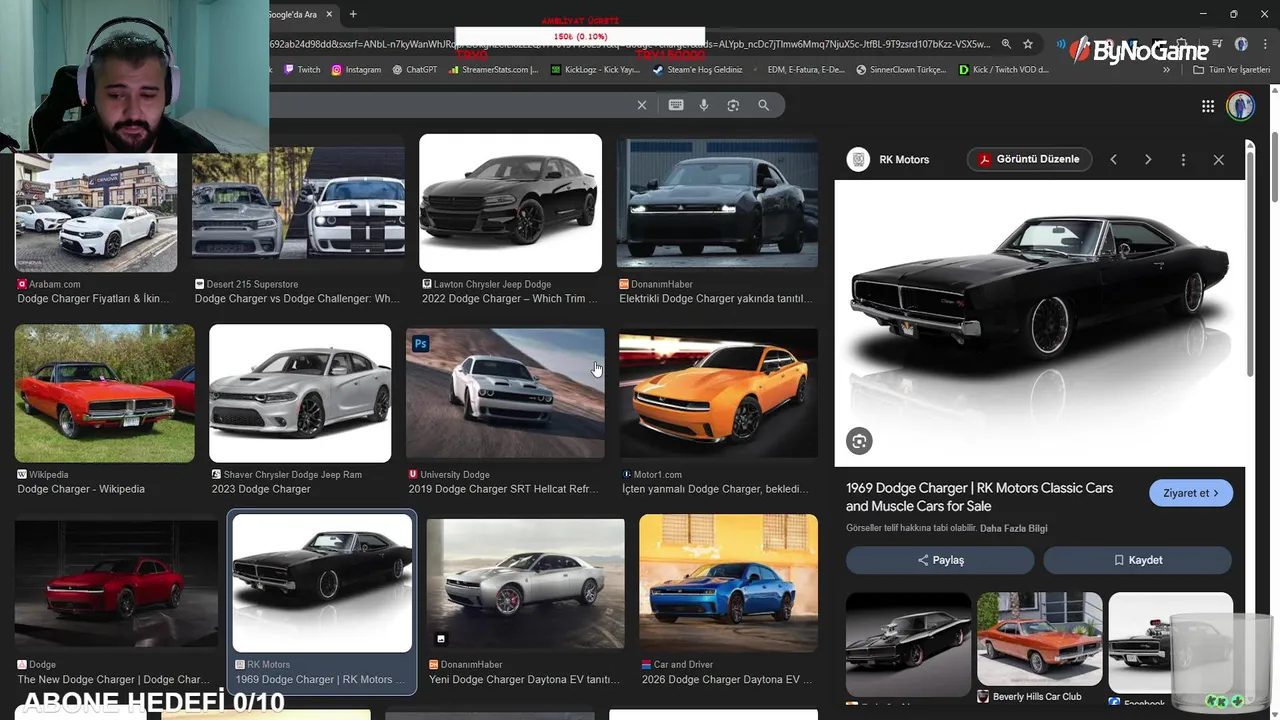Click the page vertical scrollbar
The image size is (1280, 720).
click(1274, 166)
